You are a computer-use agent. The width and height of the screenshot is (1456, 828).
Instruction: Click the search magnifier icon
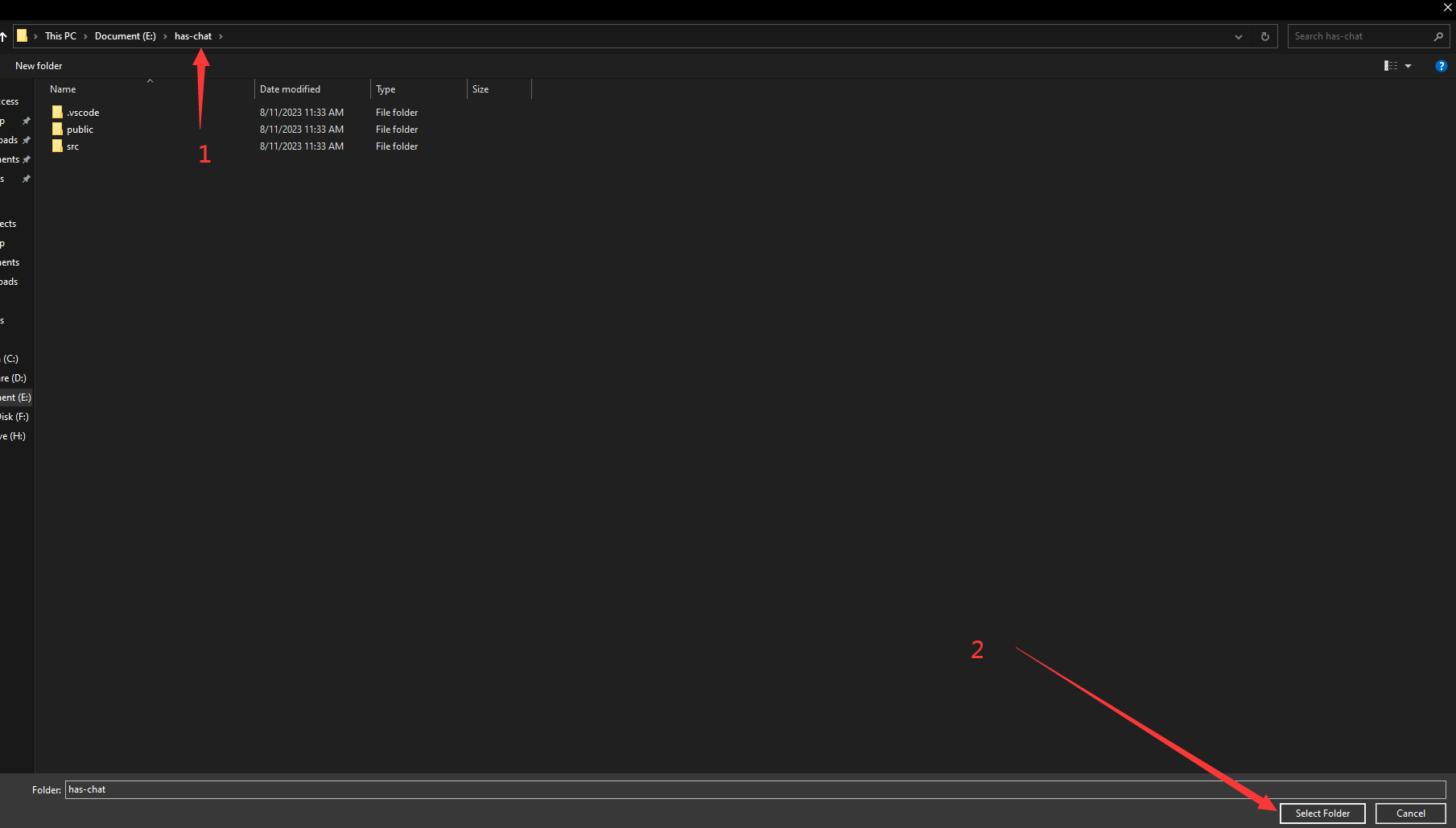coord(1438,36)
